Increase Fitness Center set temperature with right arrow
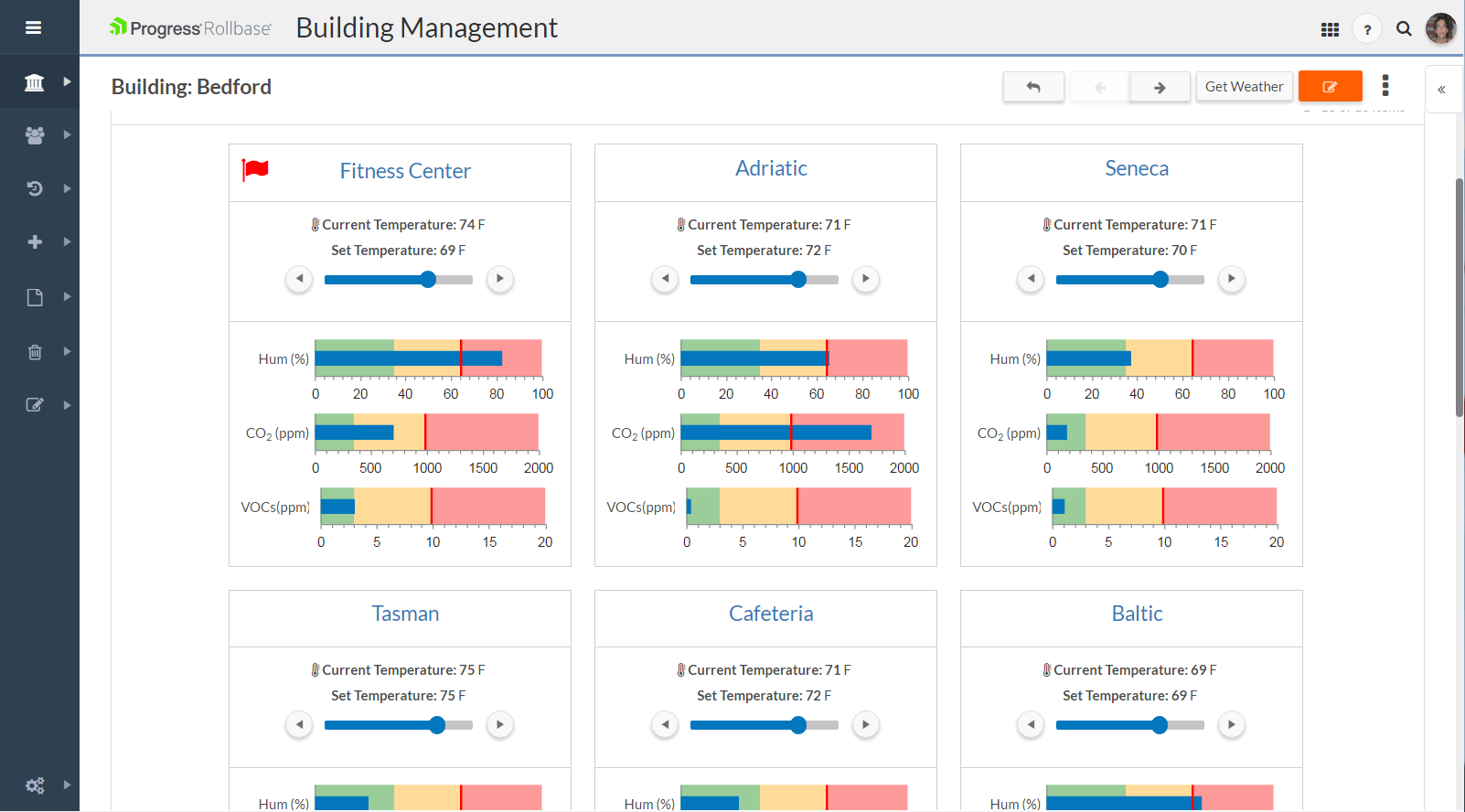The image size is (1465, 812). (x=499, y=279)
